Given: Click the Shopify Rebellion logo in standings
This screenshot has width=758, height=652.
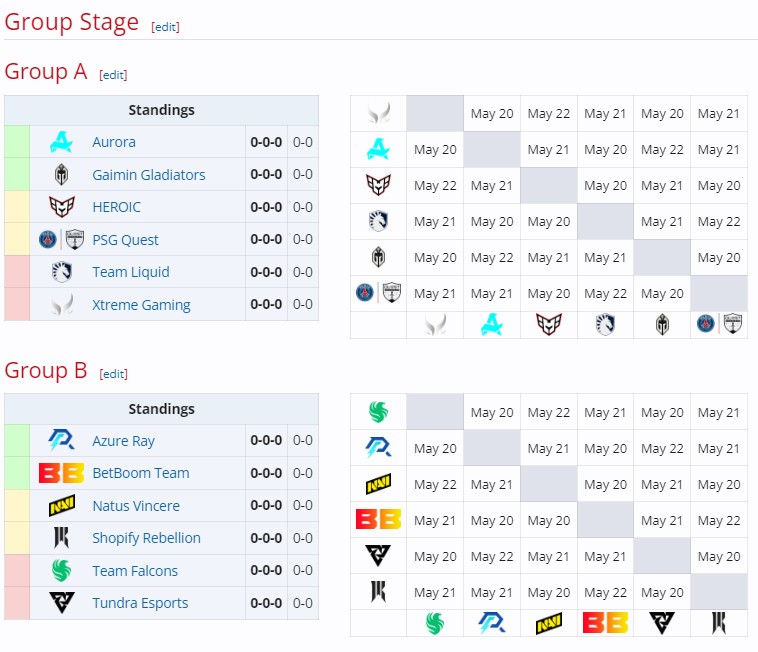Looking at the screenshot, I should pos(61,538).
